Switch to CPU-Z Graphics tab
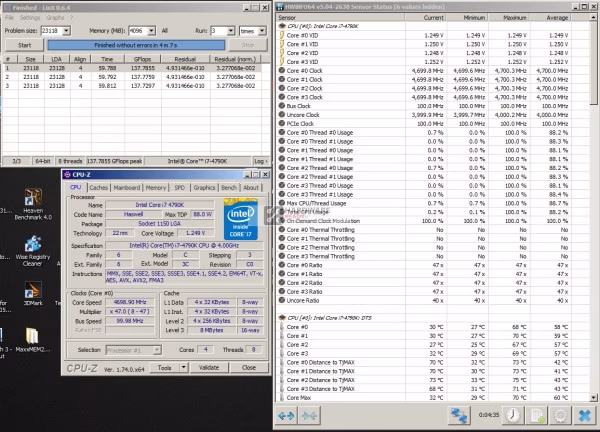Viewport: 600px width, 432px height. click(x=204, y=187)
